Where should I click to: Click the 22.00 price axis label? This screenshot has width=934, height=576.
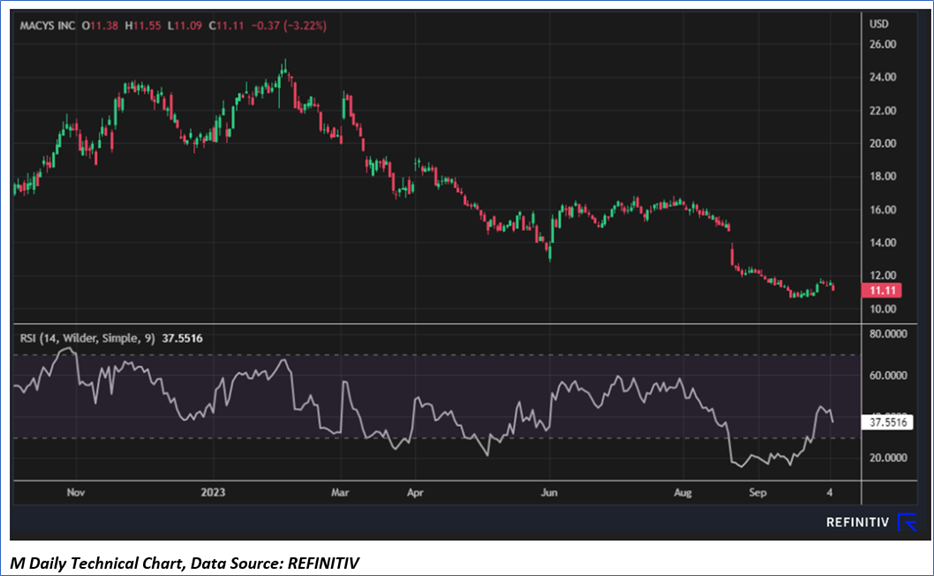pos(883,111)
